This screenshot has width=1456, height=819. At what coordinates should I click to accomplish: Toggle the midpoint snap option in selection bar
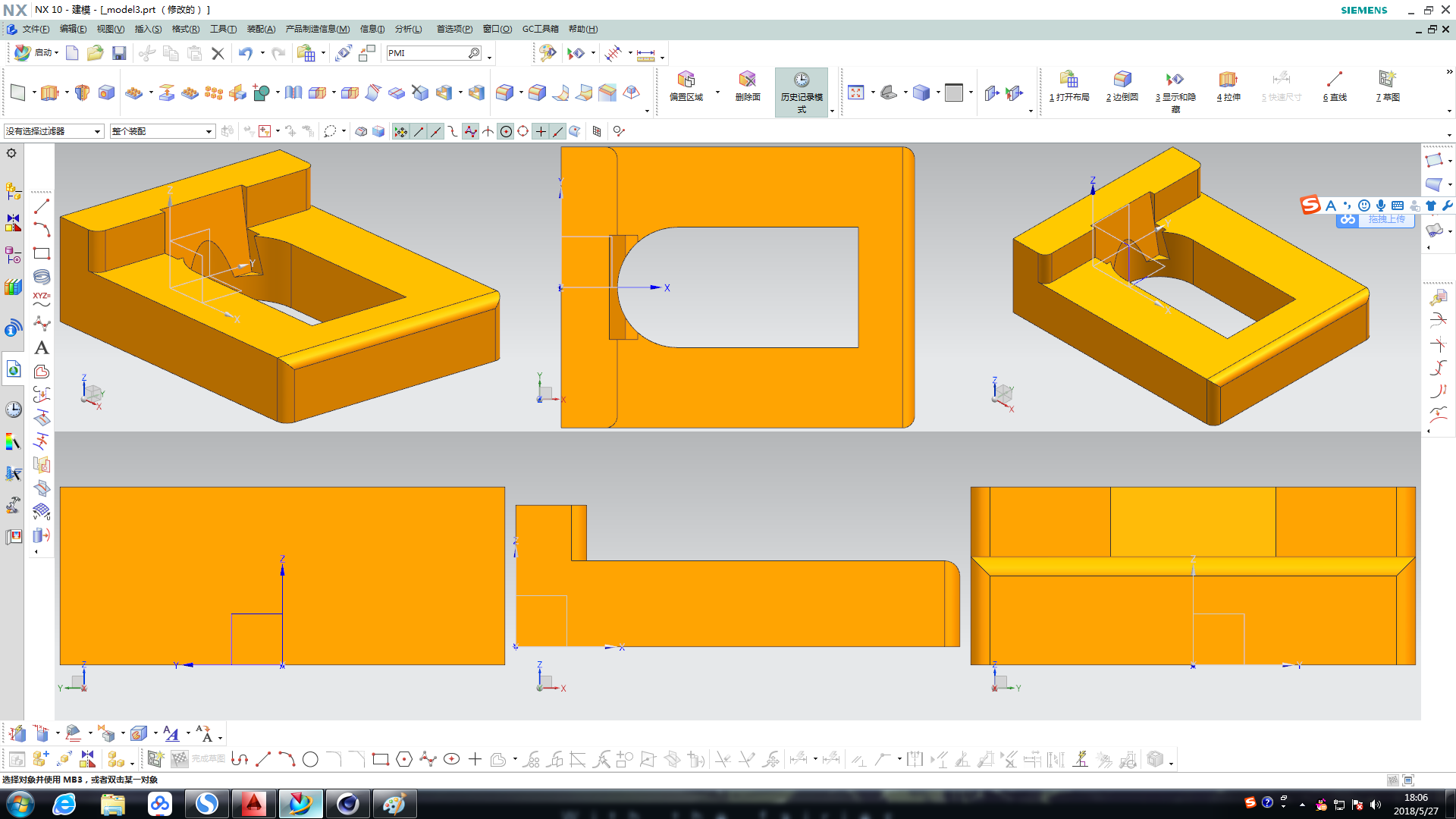[435, 131]
